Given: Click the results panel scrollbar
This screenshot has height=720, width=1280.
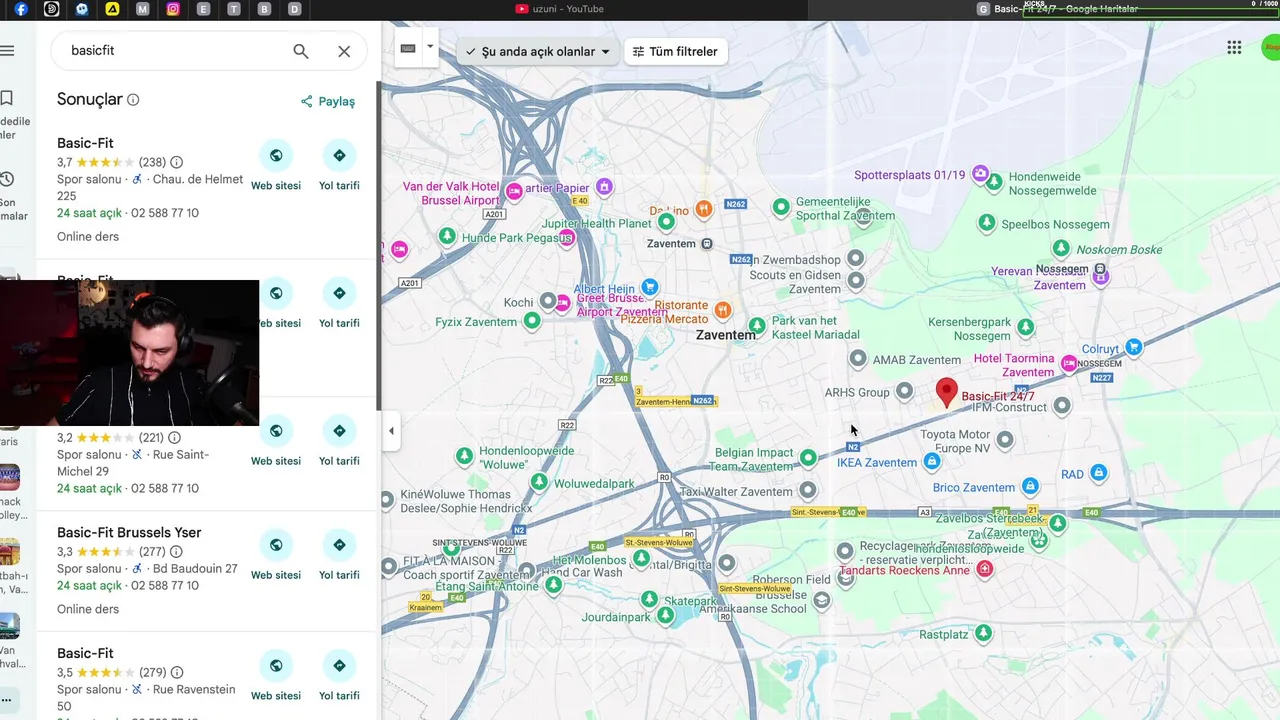Looking at the screenshot, I should pyautogui.click(x=378, y=245).
